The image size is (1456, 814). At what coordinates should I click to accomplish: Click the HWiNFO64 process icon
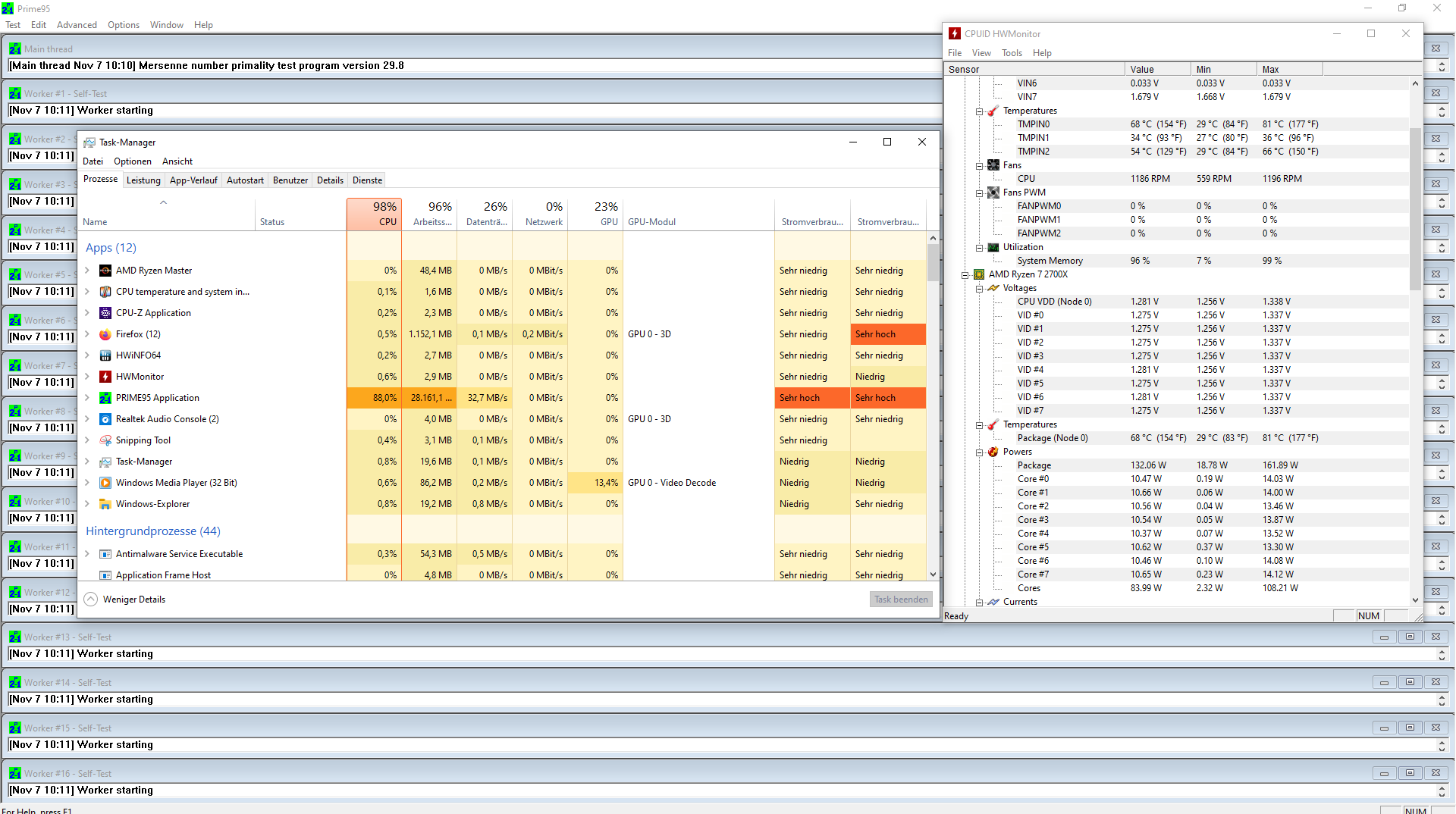point(105,355)
